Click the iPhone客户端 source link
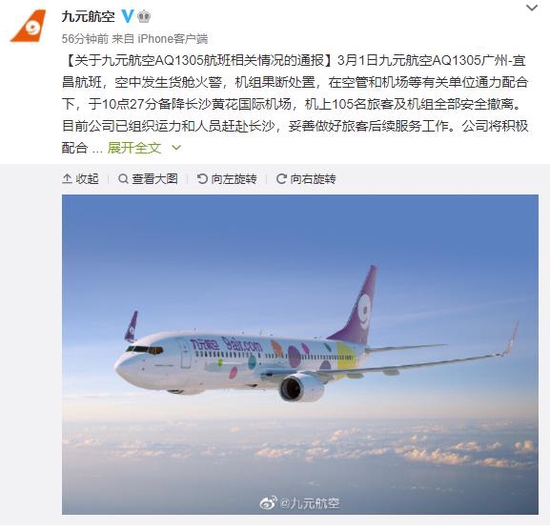The image size is (550, 531). coord(173,39)
